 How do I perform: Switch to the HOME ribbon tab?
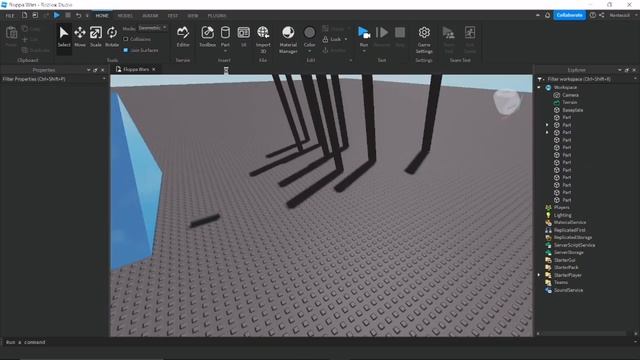pyautogui.click(x=102, y=16)
